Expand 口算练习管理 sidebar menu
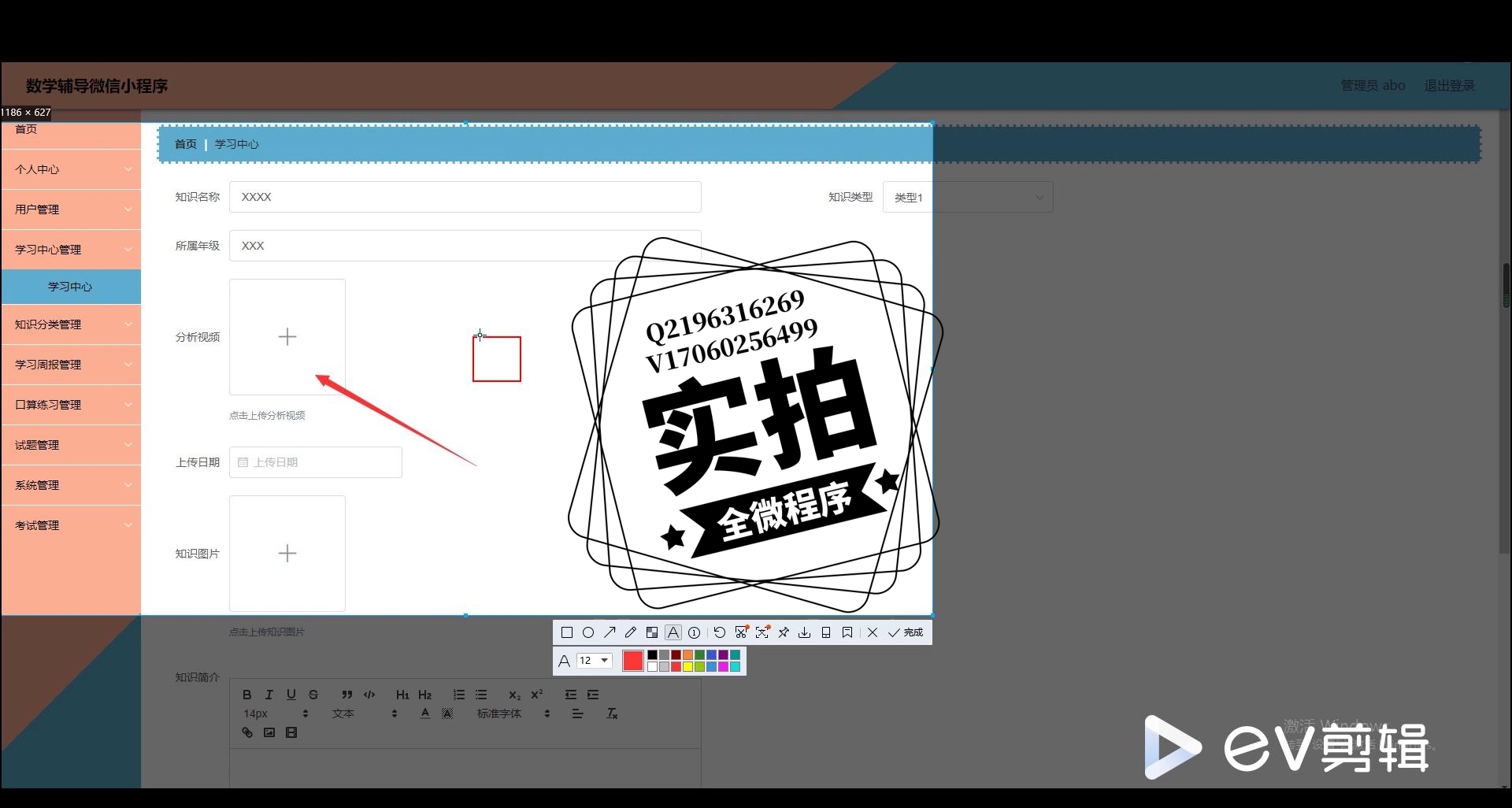Image resolution: width=1512 pixels, height=808 pixels. point(71,405)
